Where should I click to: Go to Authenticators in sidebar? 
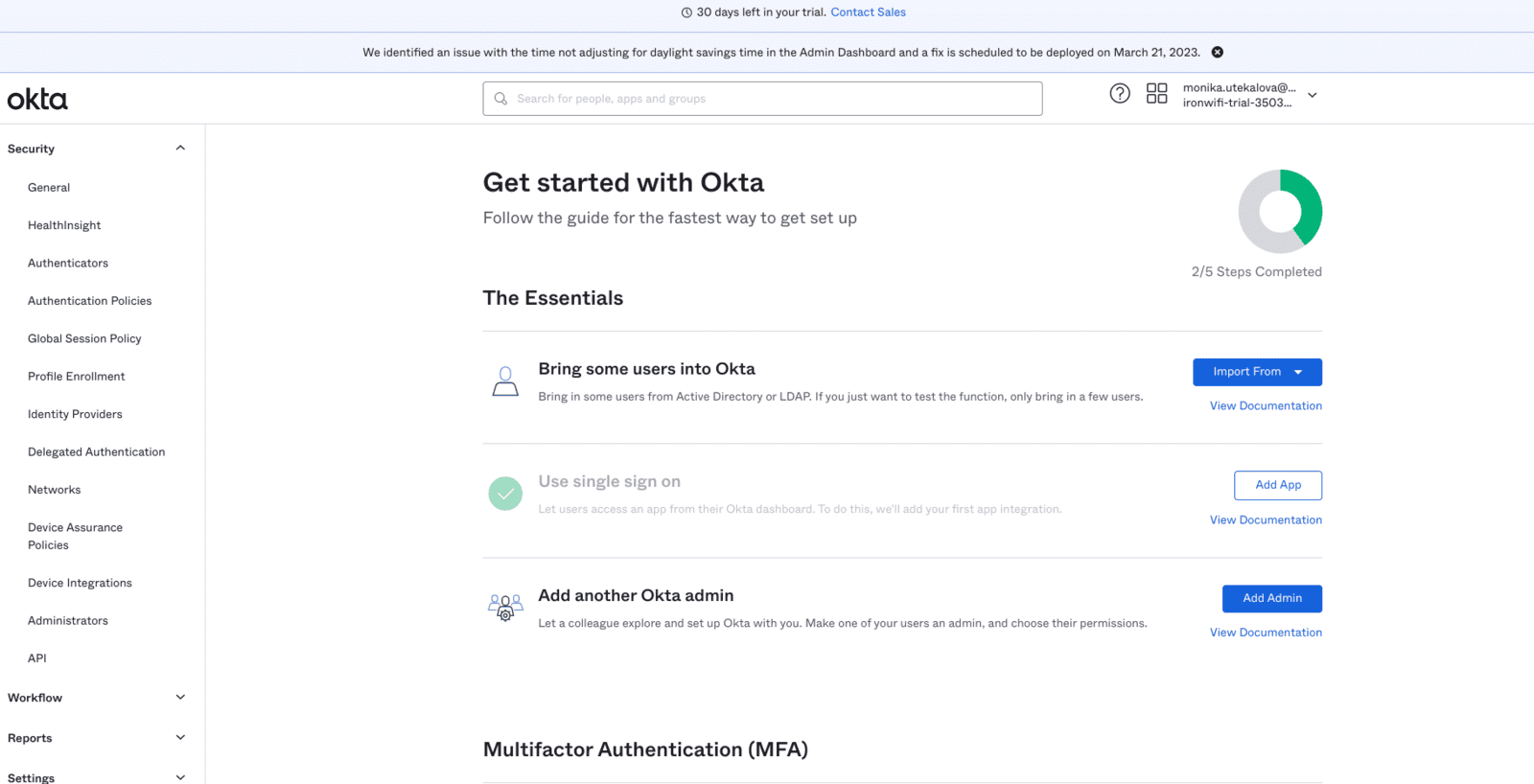68,263
